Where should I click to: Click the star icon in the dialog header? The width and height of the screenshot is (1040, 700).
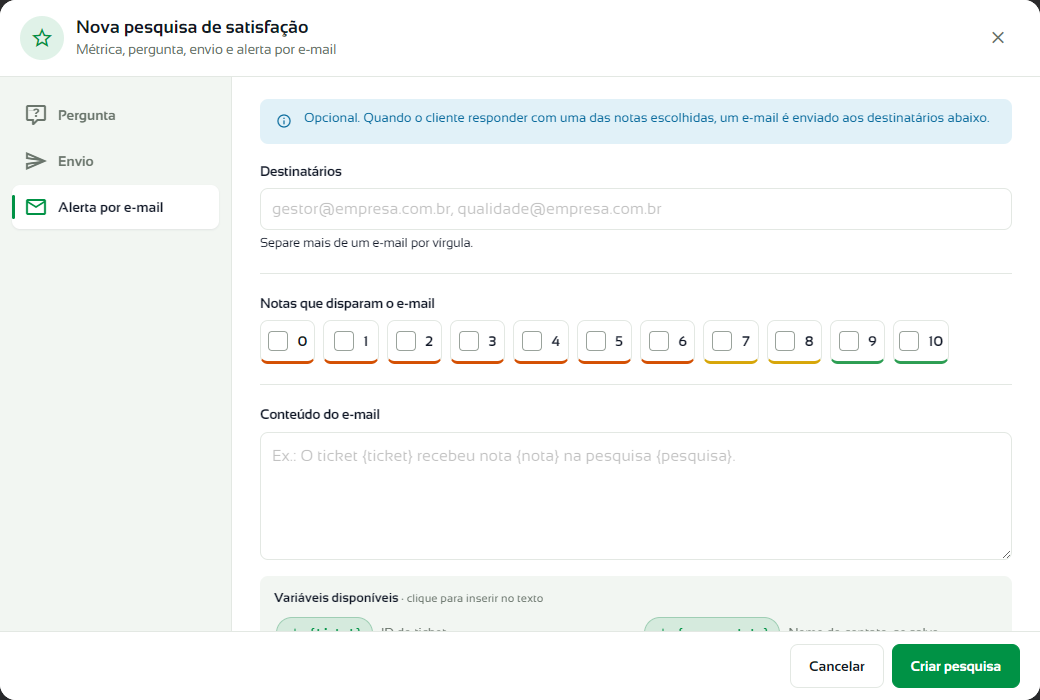[42, 38]
